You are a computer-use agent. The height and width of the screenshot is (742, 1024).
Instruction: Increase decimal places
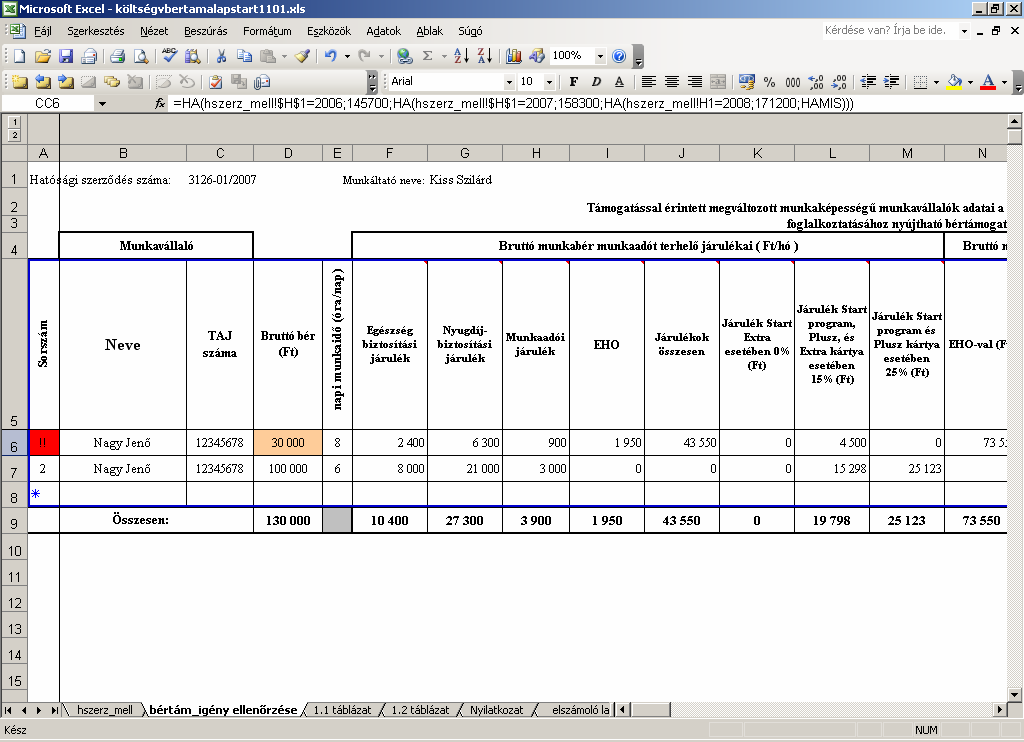(x=816, y=82)
